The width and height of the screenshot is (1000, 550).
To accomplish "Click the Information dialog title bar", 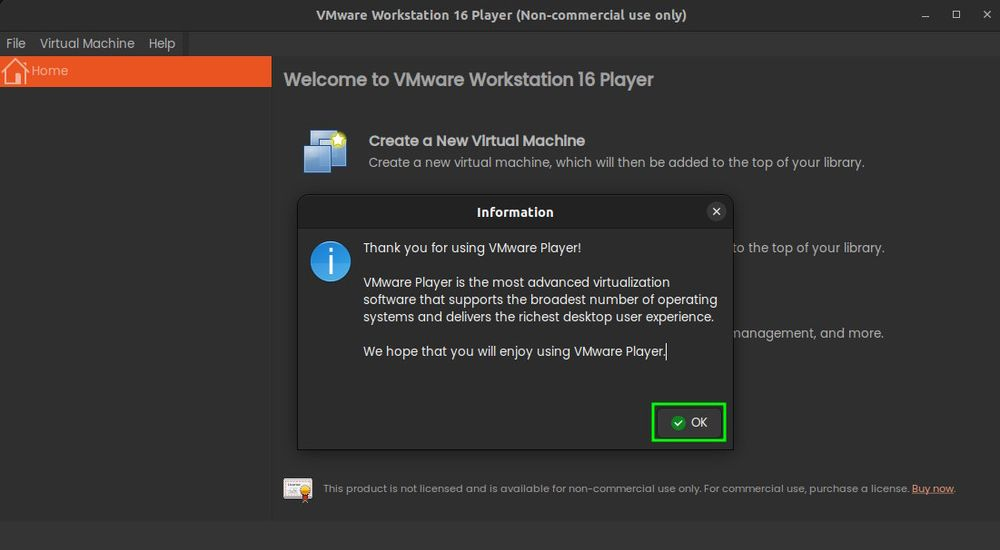I will click(514, 212).
